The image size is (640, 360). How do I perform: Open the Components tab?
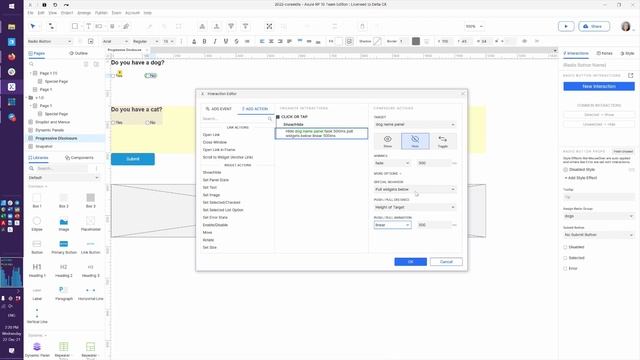(x=80, y=158)
